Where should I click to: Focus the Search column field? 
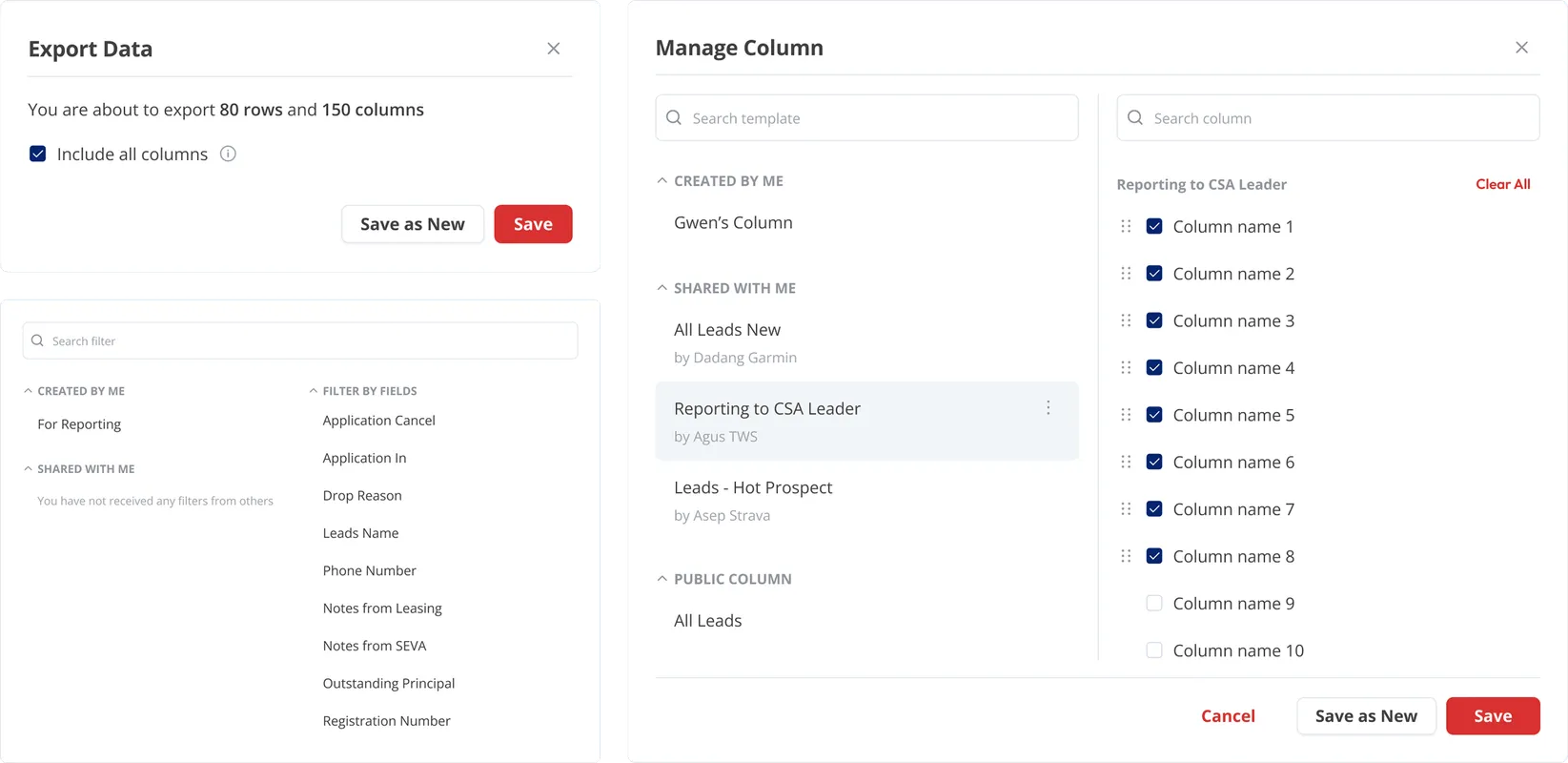click(x=1328, y=117)
